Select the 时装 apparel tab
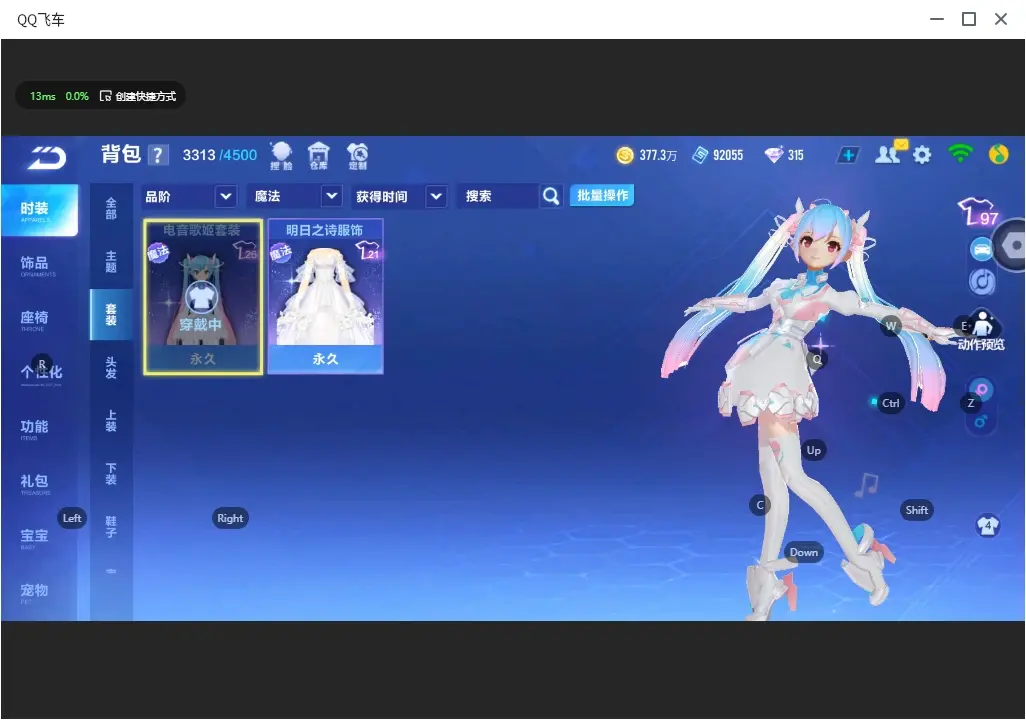 click(x=39, y=209)
